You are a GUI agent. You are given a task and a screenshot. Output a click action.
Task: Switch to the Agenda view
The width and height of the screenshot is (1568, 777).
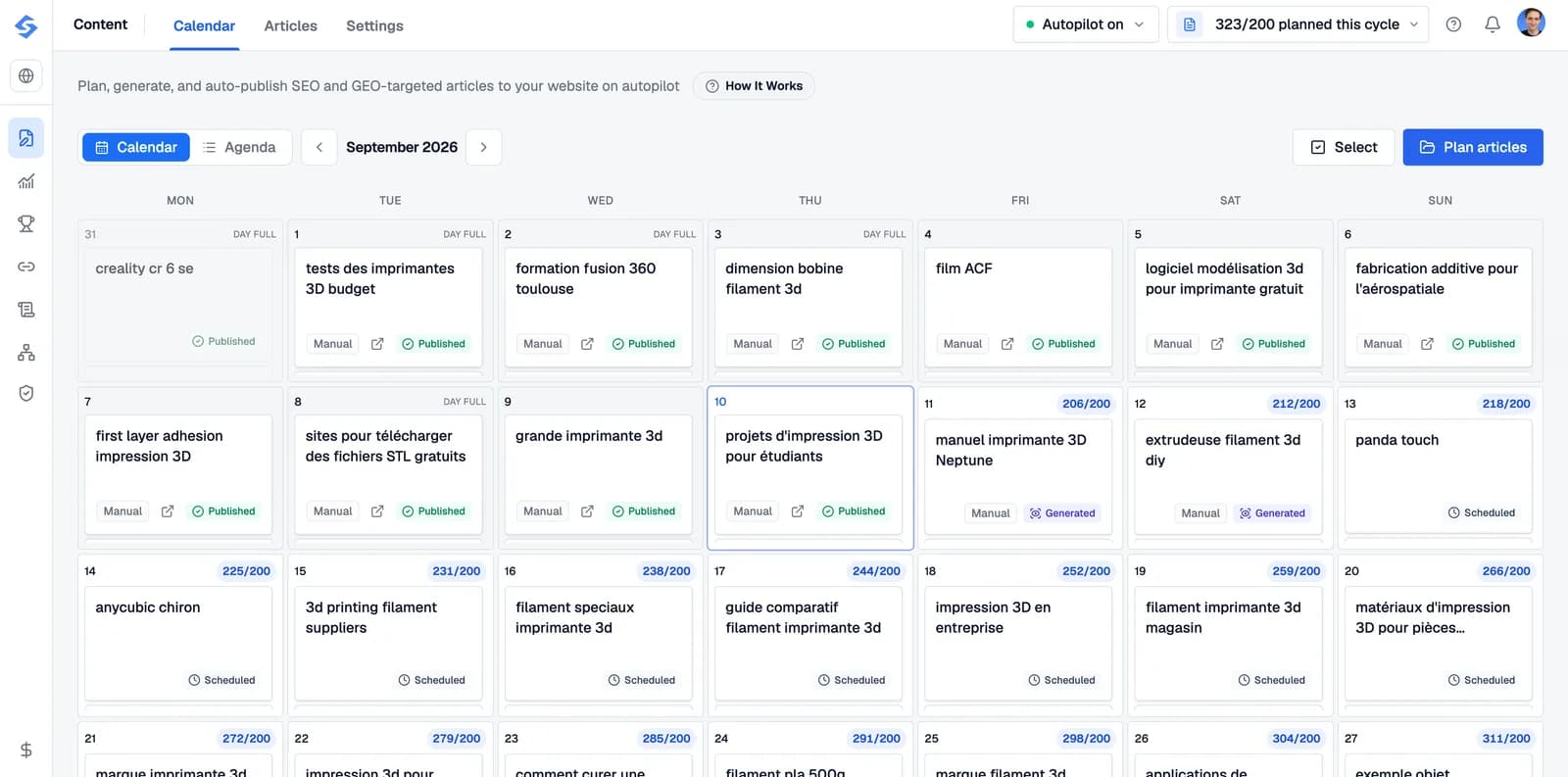[x=240, y=147]
